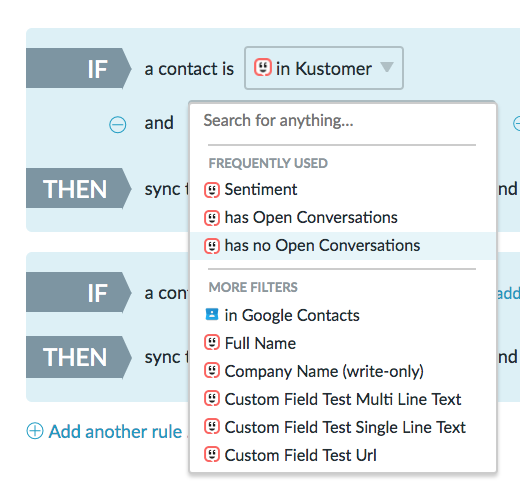Click the Kustomer icon beside Multi Line Text

[212, 398]
